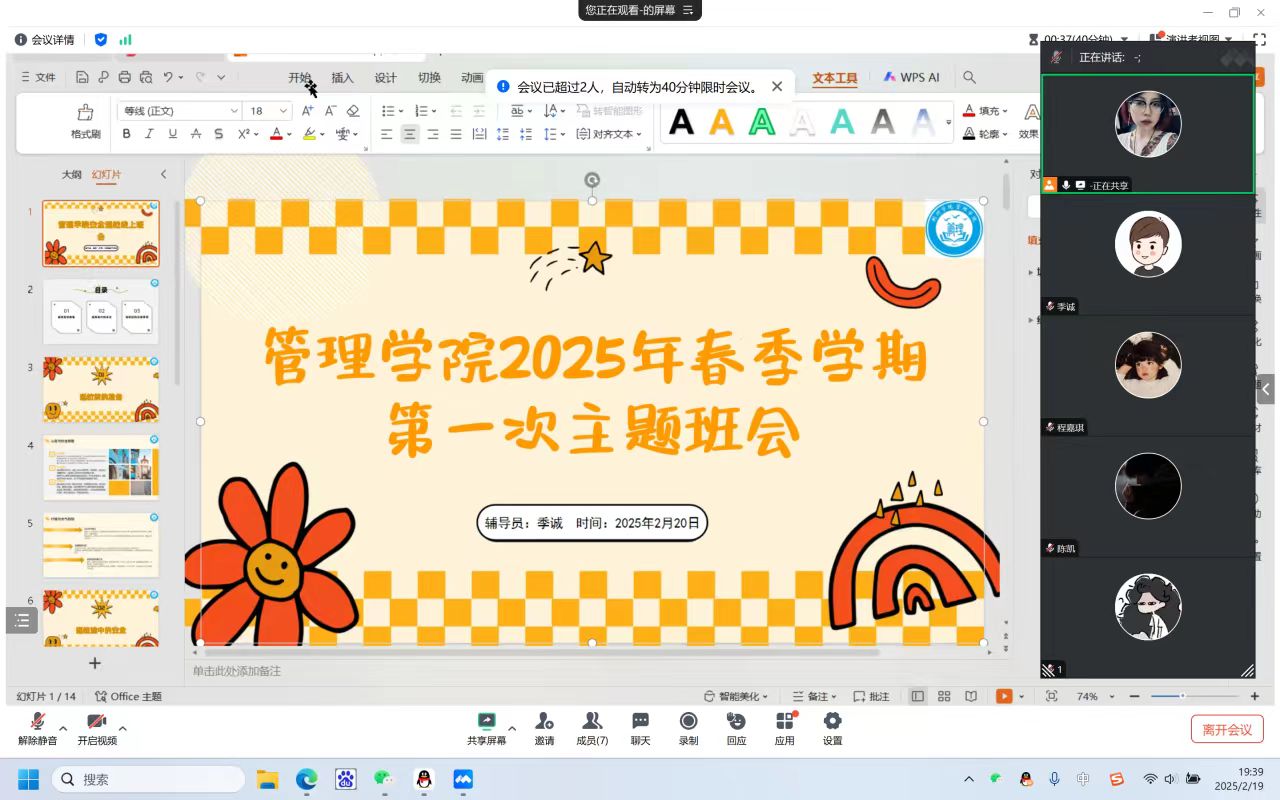The height and width of the screenshot is (800, 1280).
Task: Open meeting 设置 settings gear
Action: tap(832, 721)
